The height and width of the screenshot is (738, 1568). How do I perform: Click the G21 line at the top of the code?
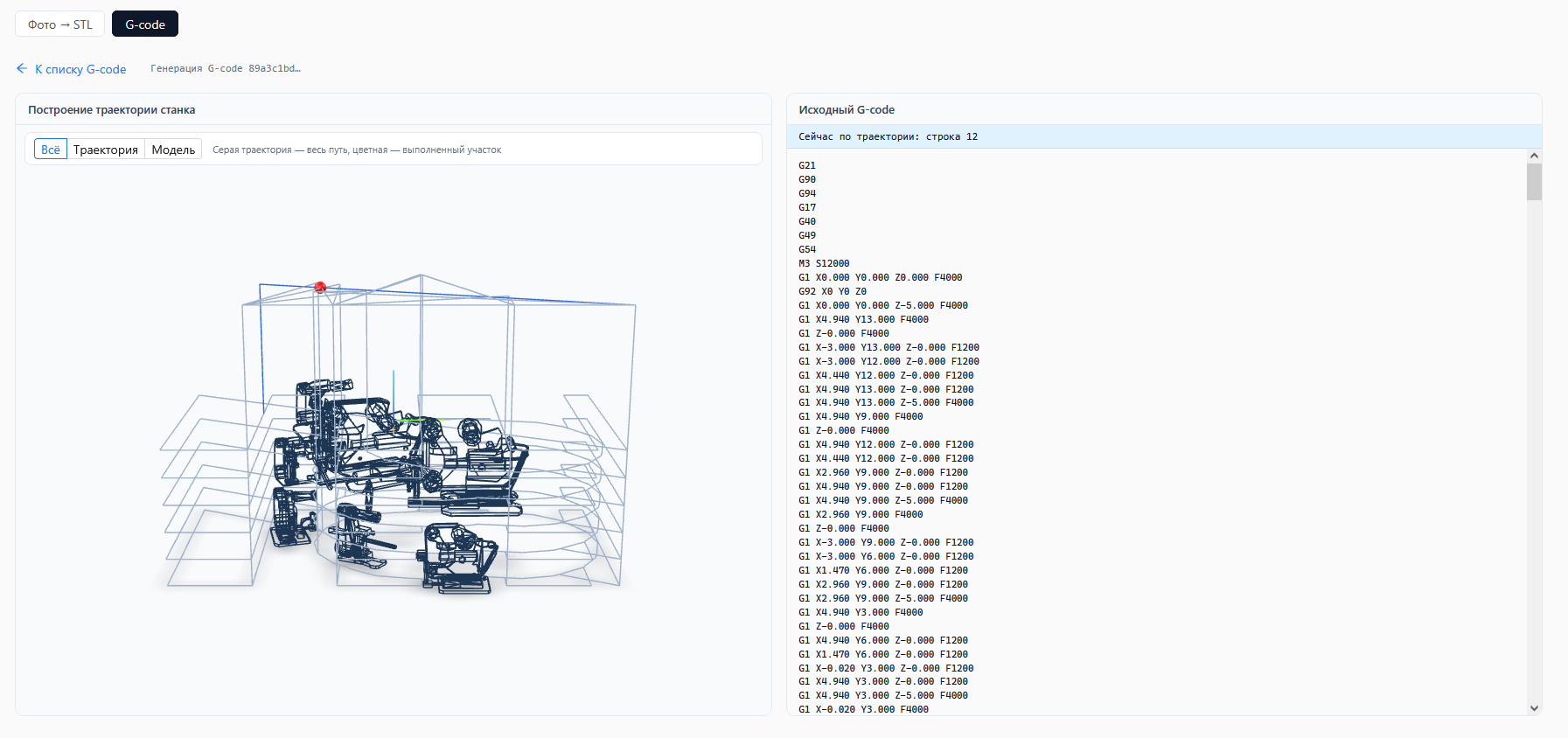[807, 165]
